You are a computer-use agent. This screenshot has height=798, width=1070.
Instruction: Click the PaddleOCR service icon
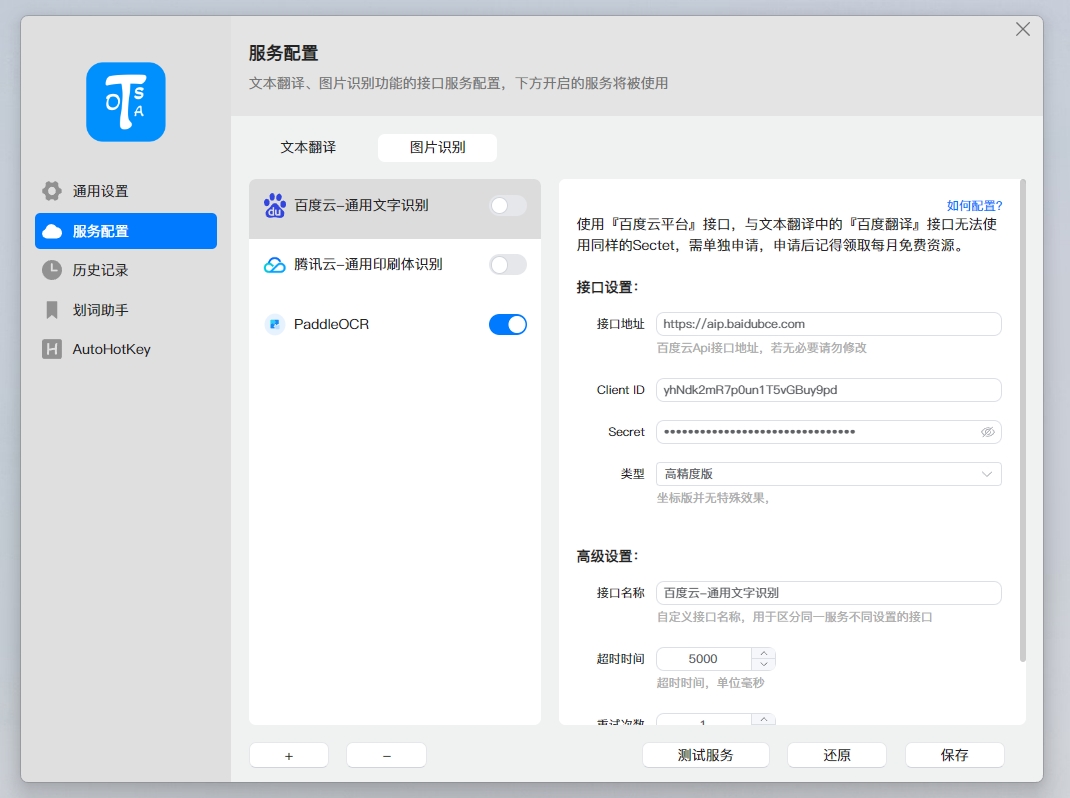pos(274,324)
